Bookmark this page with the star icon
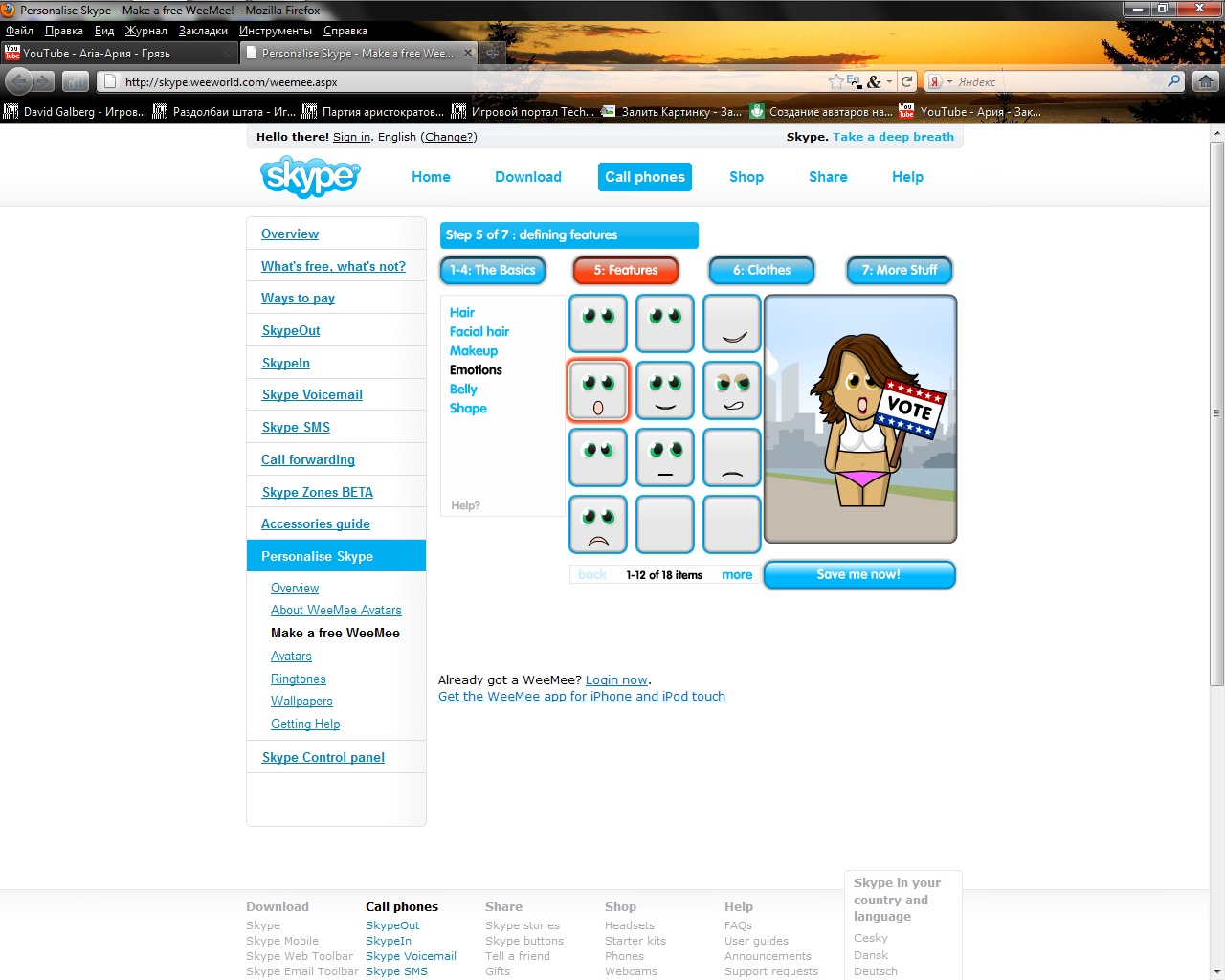 (836, 81)
